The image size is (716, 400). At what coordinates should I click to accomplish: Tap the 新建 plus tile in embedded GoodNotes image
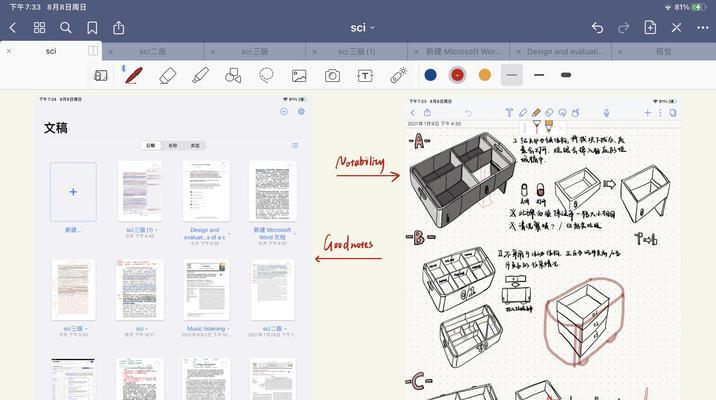[73, 192]
